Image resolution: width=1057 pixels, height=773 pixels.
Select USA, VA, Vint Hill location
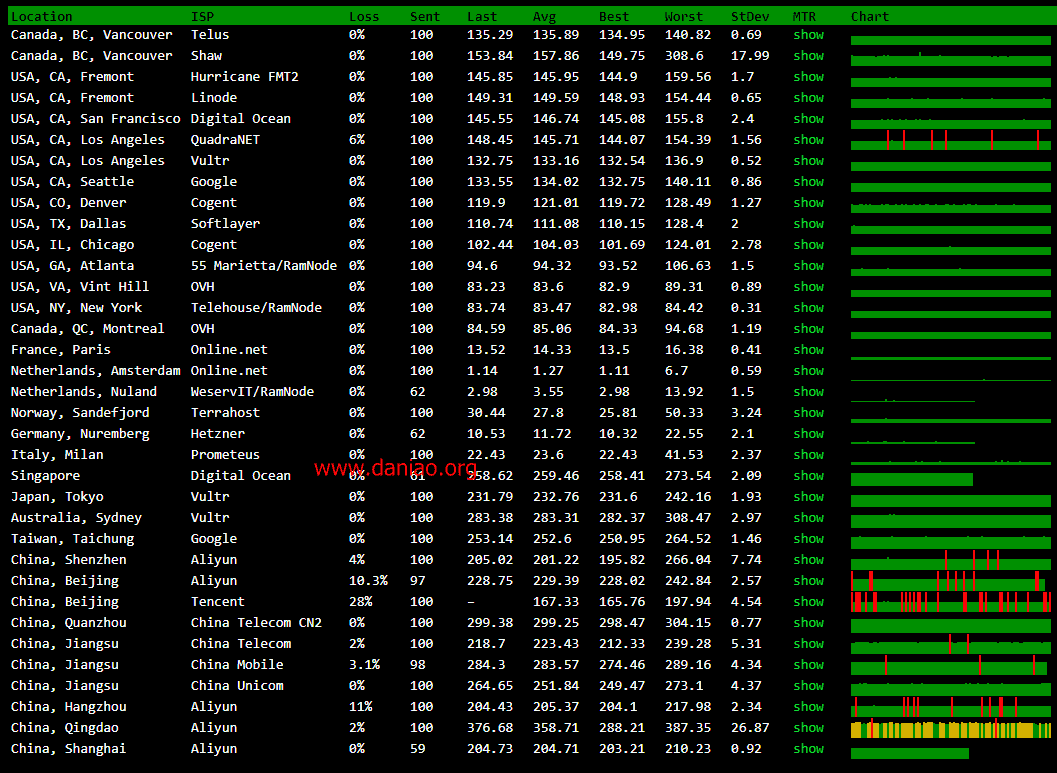click(80, 286)
